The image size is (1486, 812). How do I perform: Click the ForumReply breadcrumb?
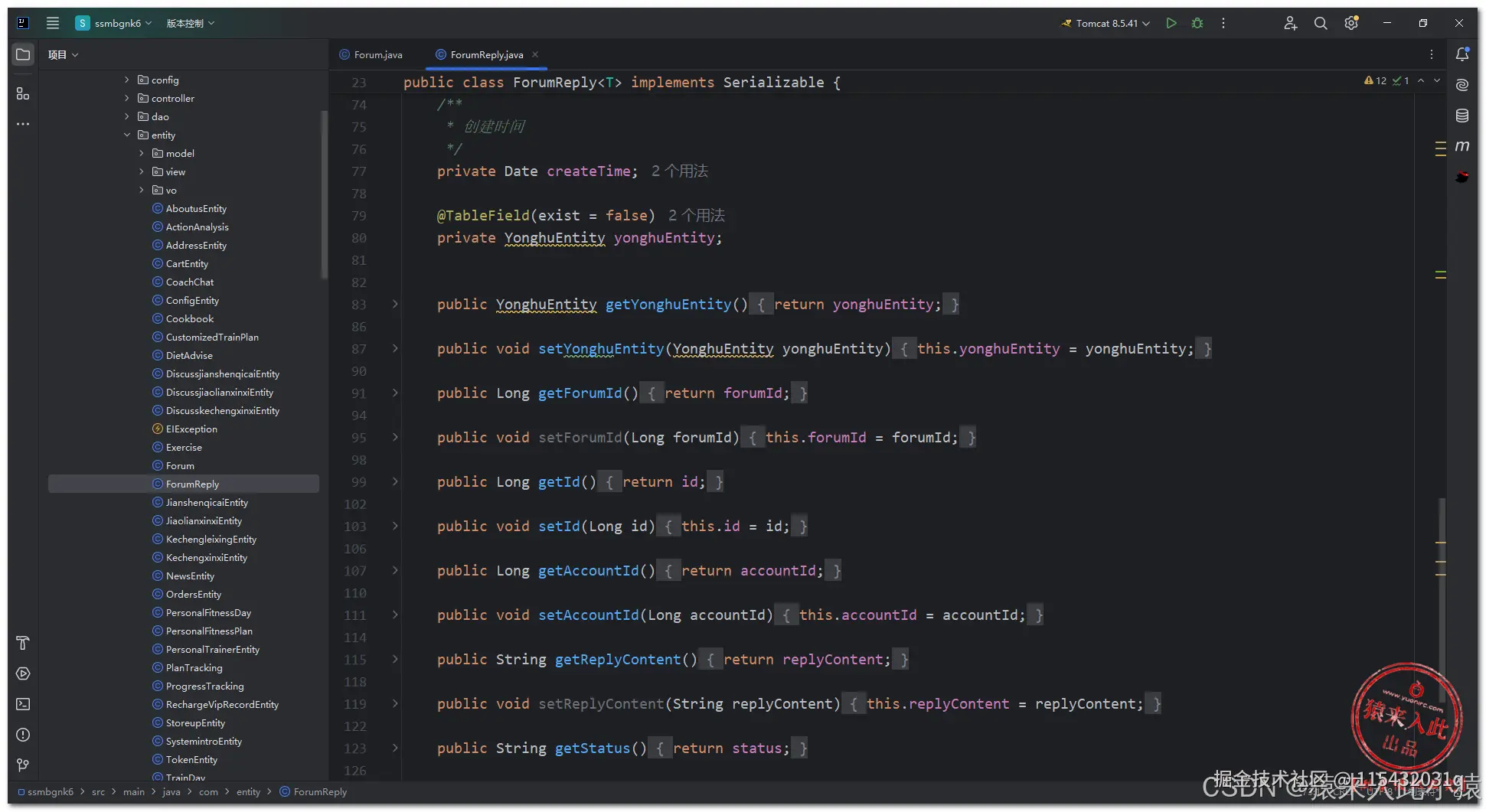[x=314, y=791]
